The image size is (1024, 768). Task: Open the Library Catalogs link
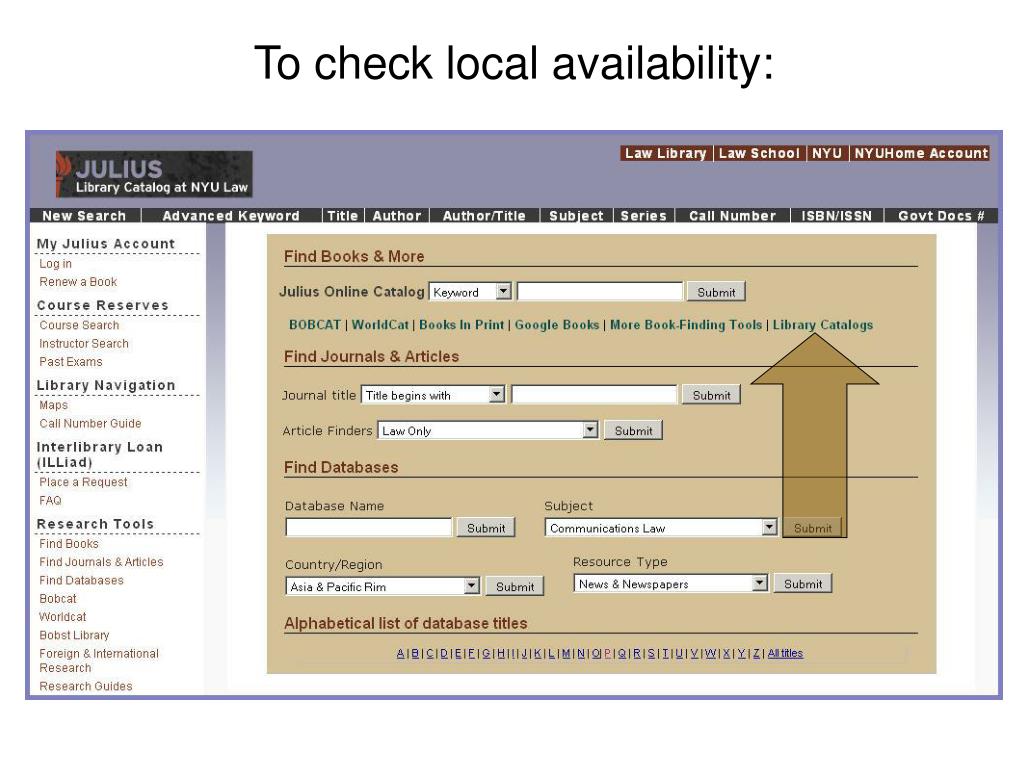(822, 325)
